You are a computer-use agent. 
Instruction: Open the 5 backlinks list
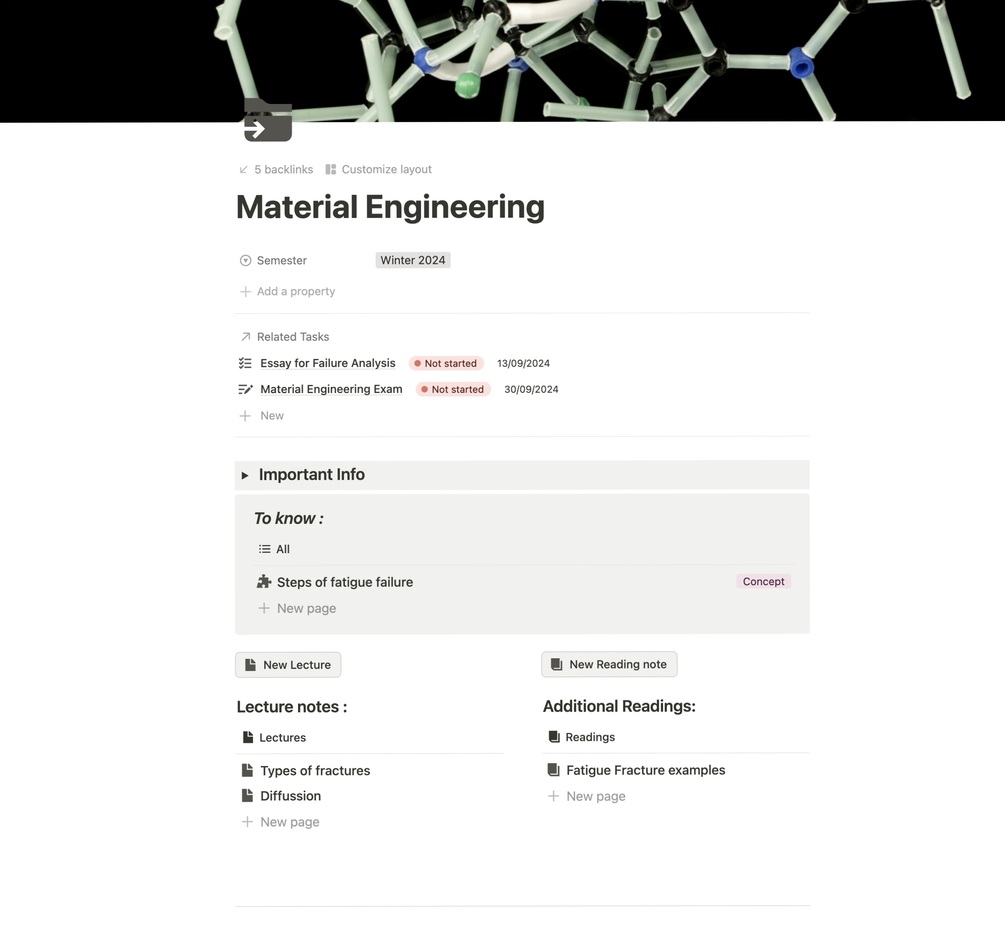tap(276, 170)
